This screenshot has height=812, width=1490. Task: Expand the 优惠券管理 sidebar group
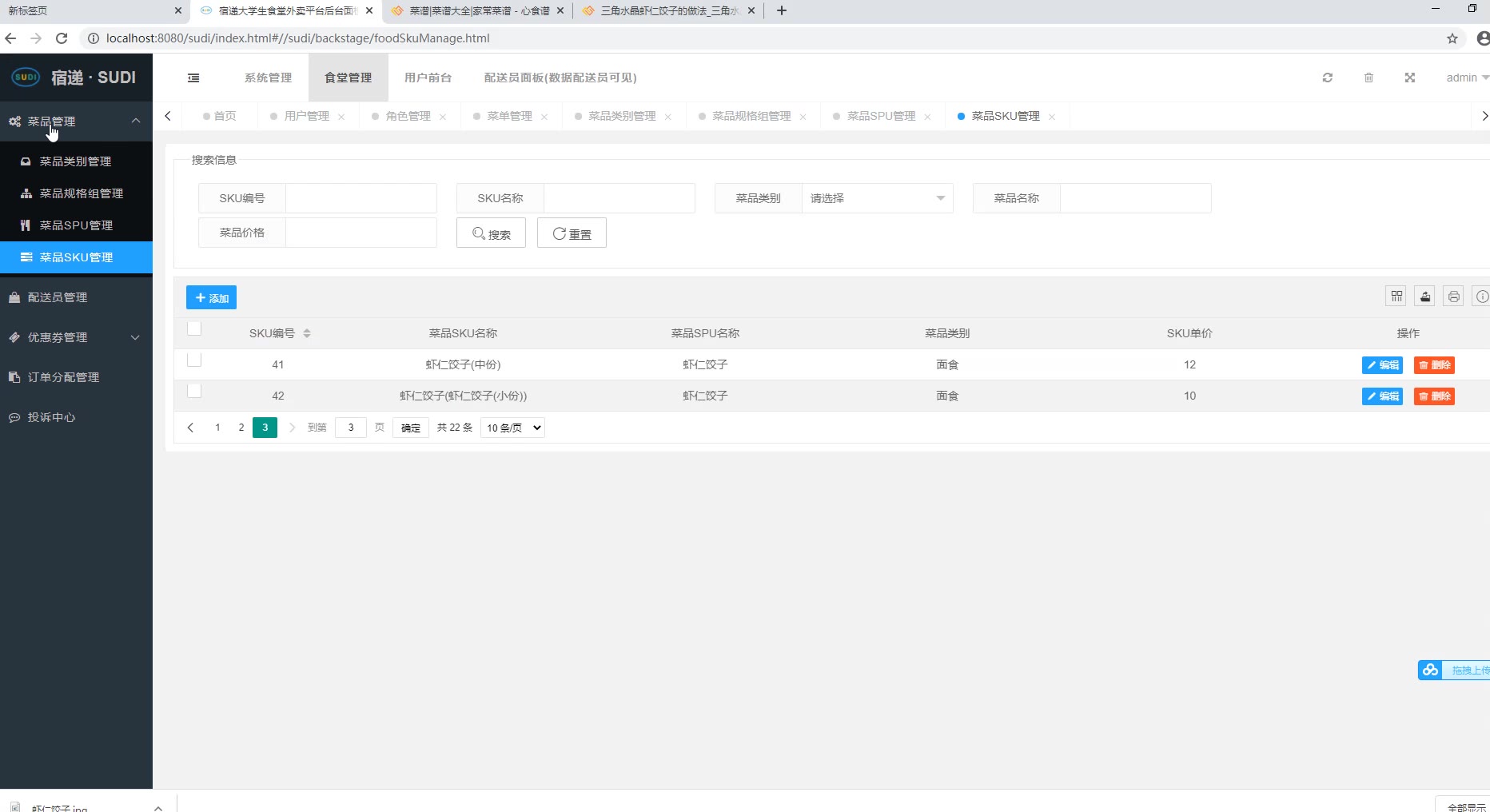(76, 337)
